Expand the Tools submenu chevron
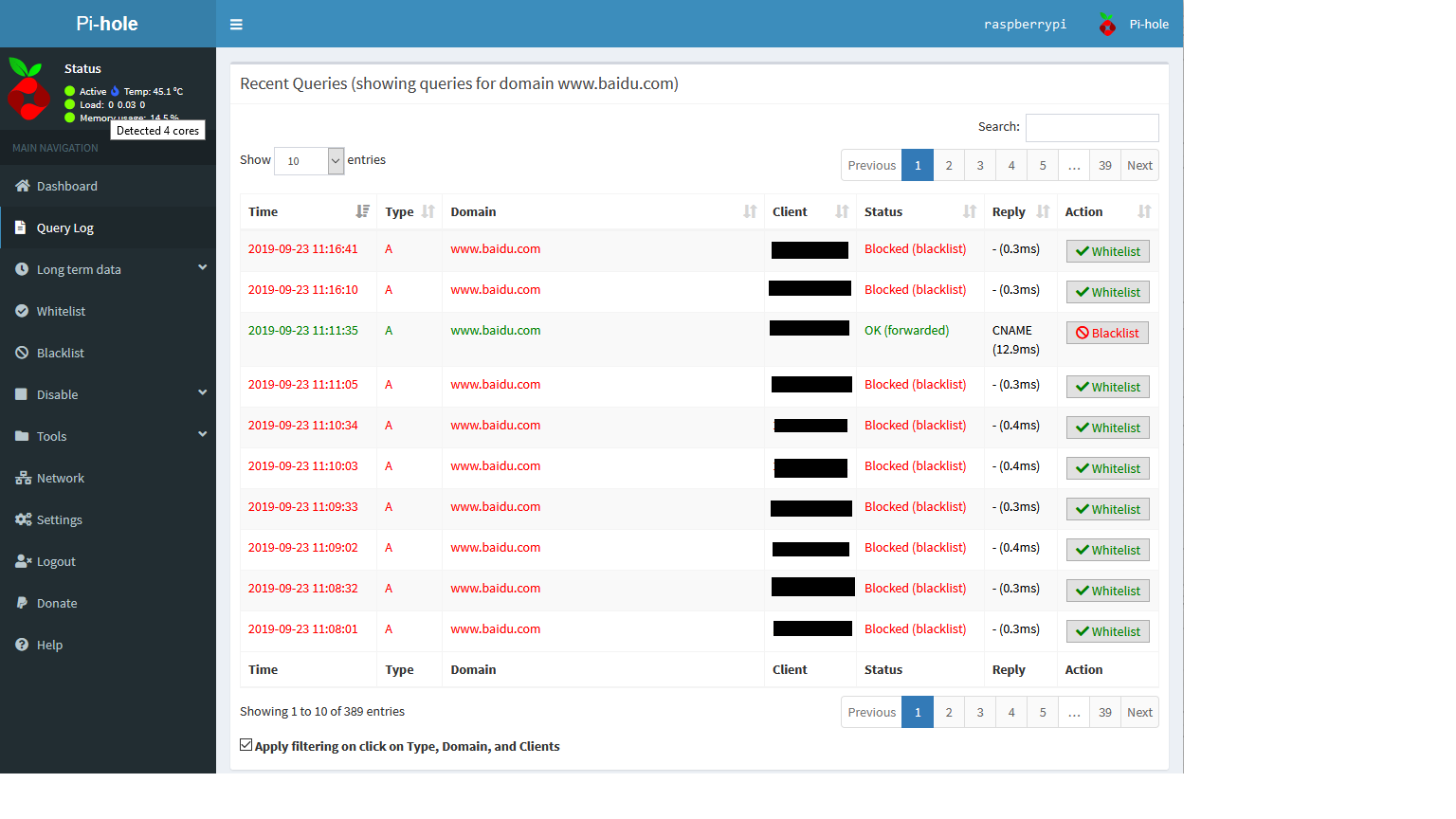This screenshot has height=819, width=1456. 202,434
